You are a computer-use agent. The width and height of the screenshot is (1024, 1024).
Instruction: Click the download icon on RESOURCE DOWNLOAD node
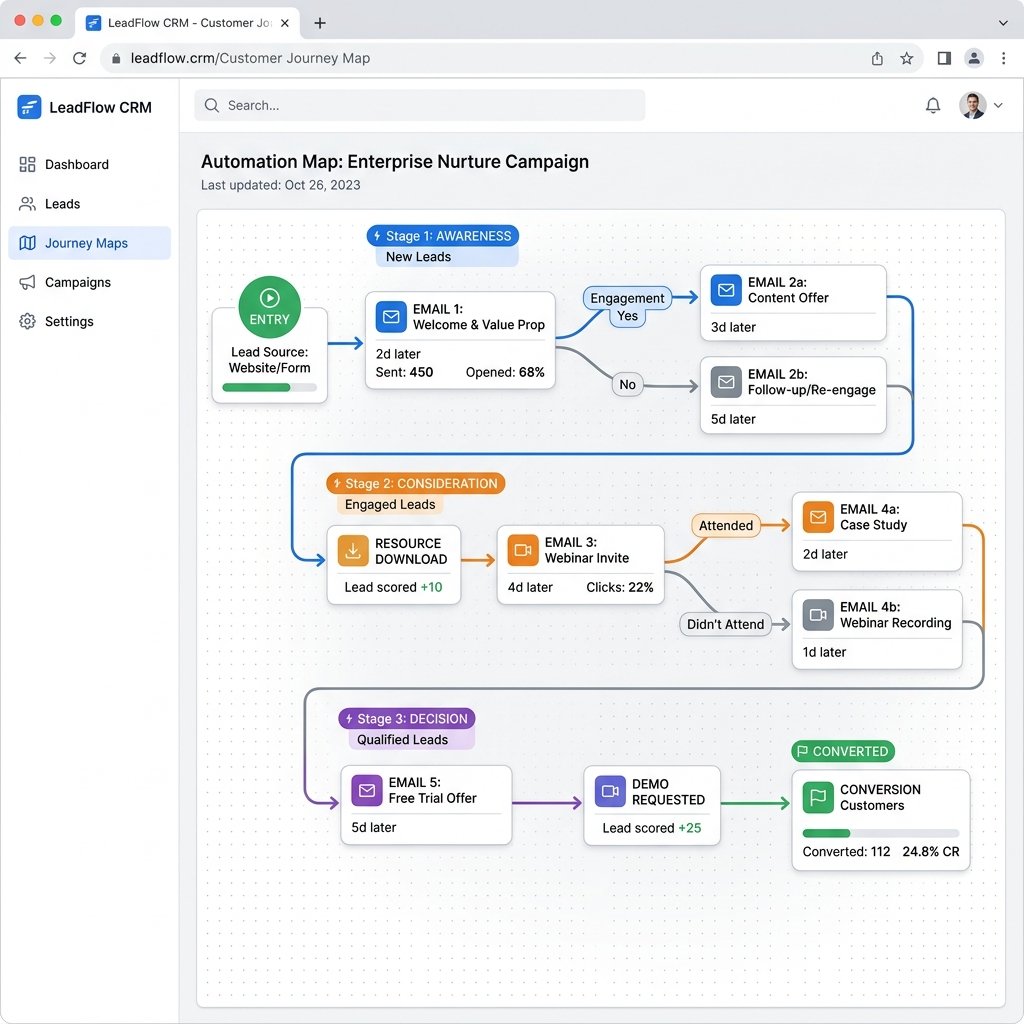352,550
